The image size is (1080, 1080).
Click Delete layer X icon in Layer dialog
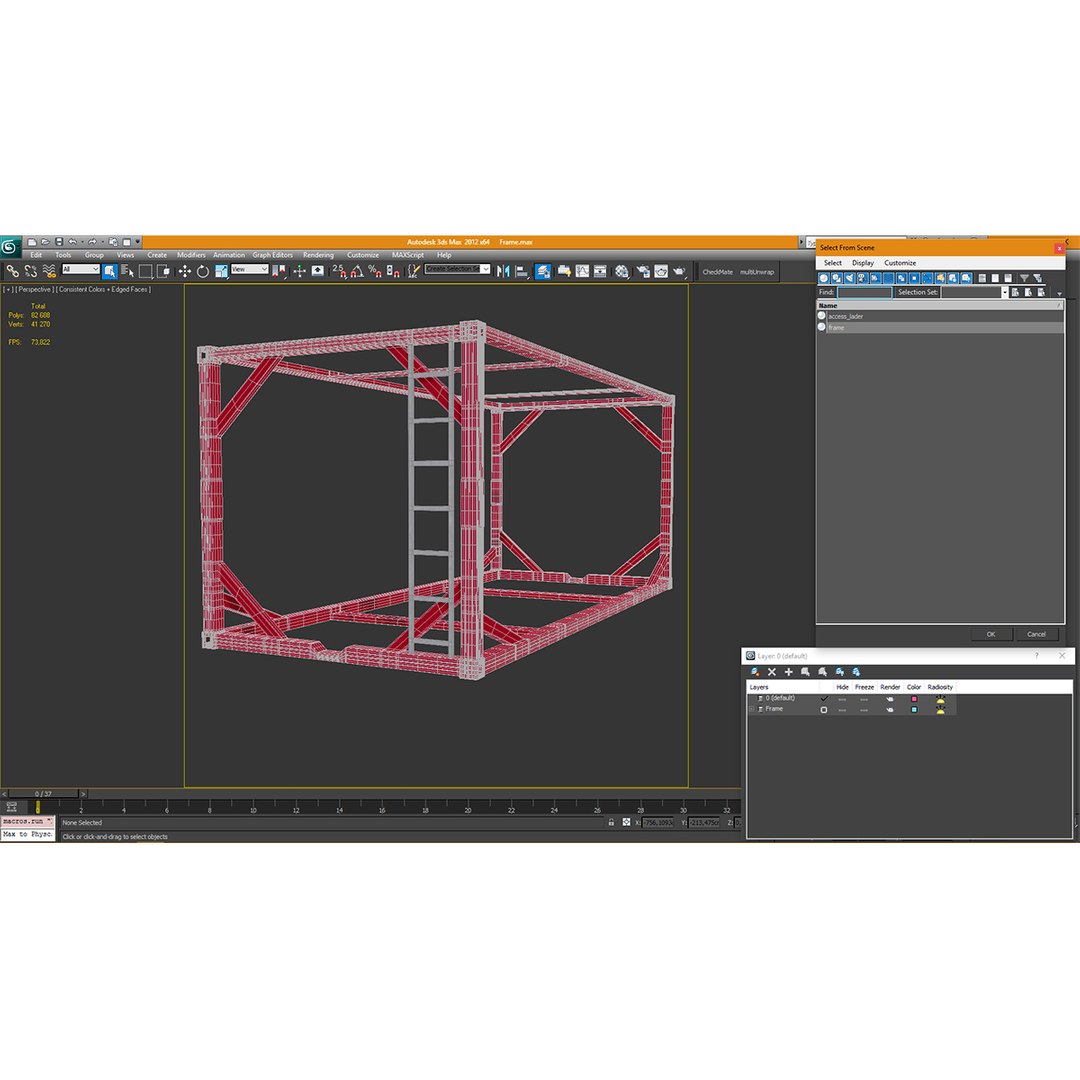[x=771, y=672]
